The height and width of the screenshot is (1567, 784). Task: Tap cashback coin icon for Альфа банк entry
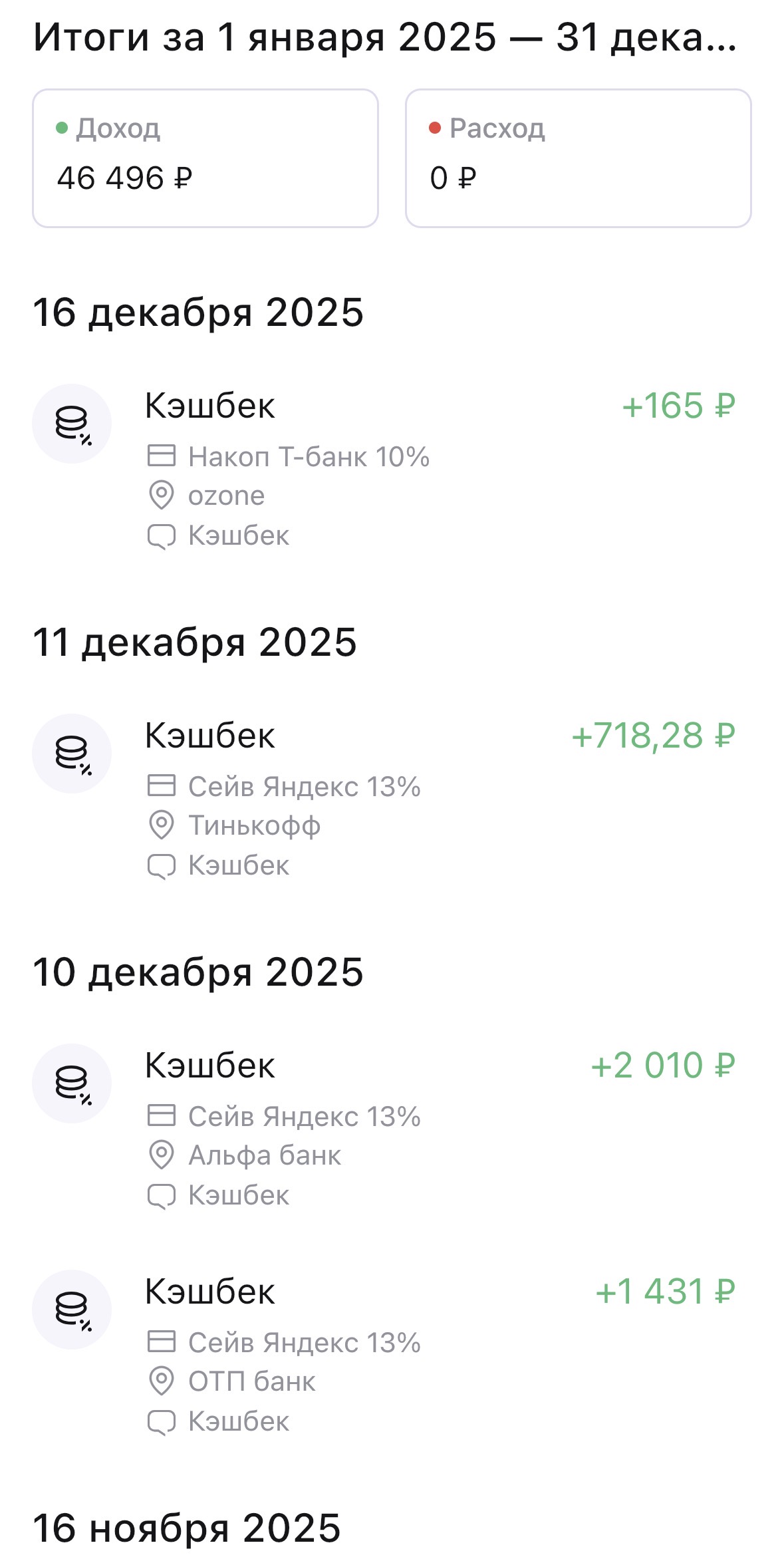(x=72, y=1083)
